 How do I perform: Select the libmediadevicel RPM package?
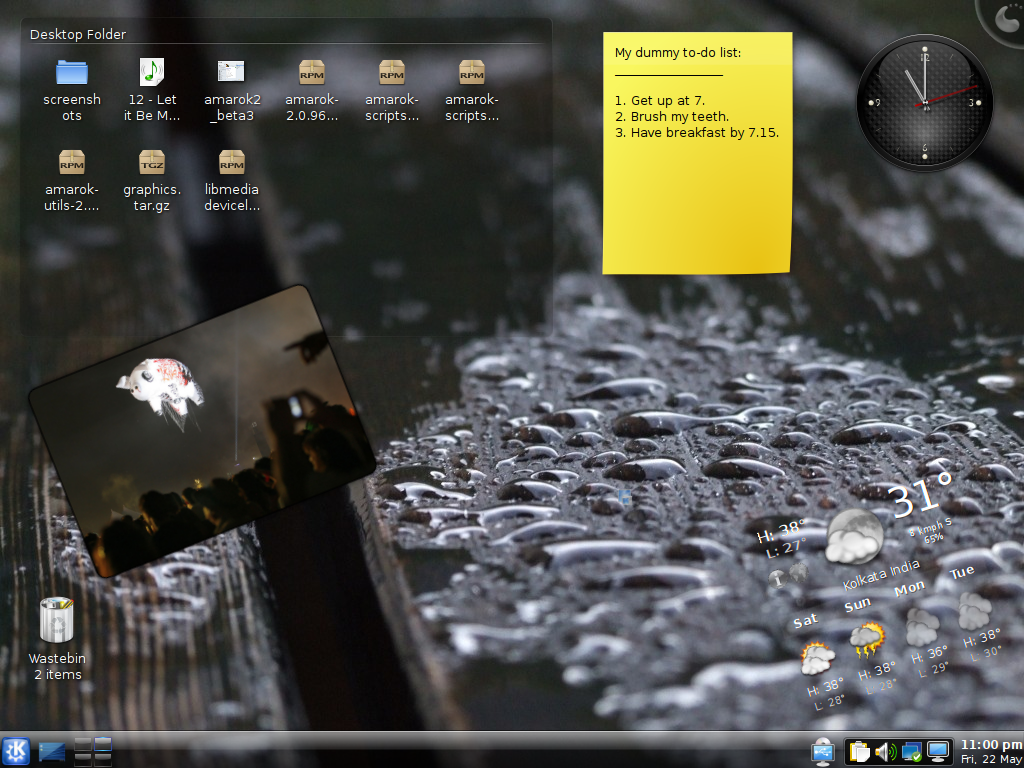[232, 162]
